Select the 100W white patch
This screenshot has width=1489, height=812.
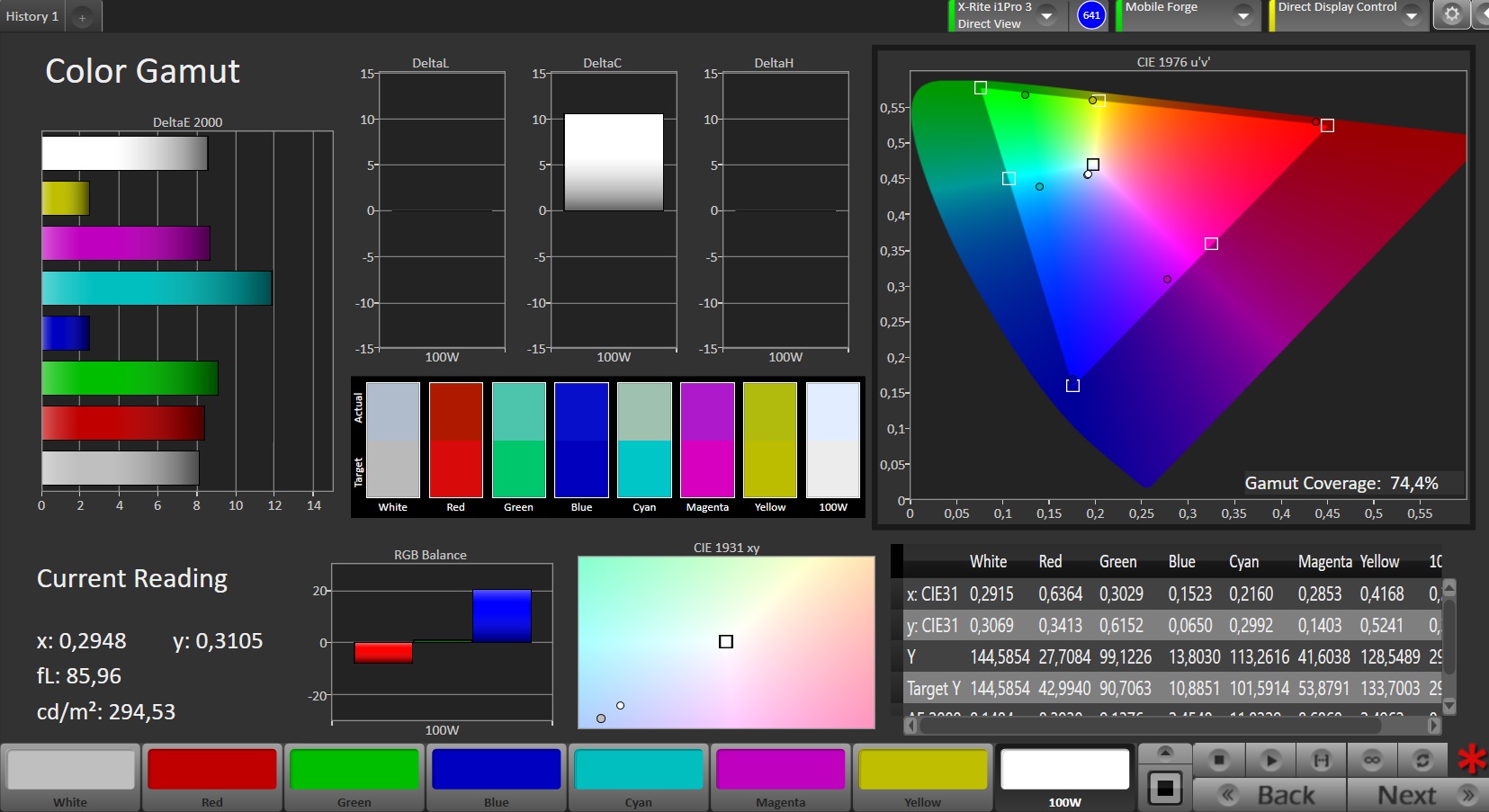coord(1065,778)
